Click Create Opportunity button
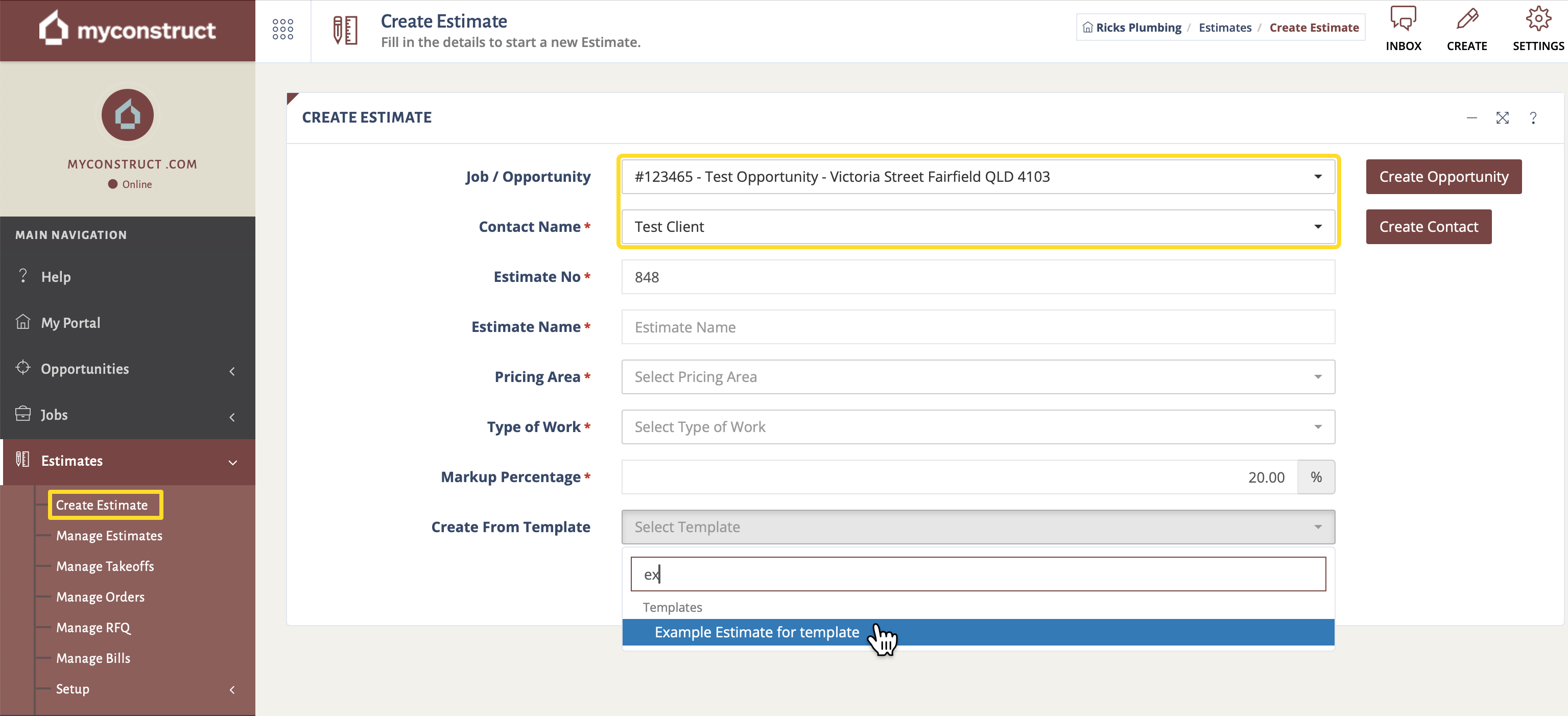The image size is (1568, 716). pos(1443,177)
